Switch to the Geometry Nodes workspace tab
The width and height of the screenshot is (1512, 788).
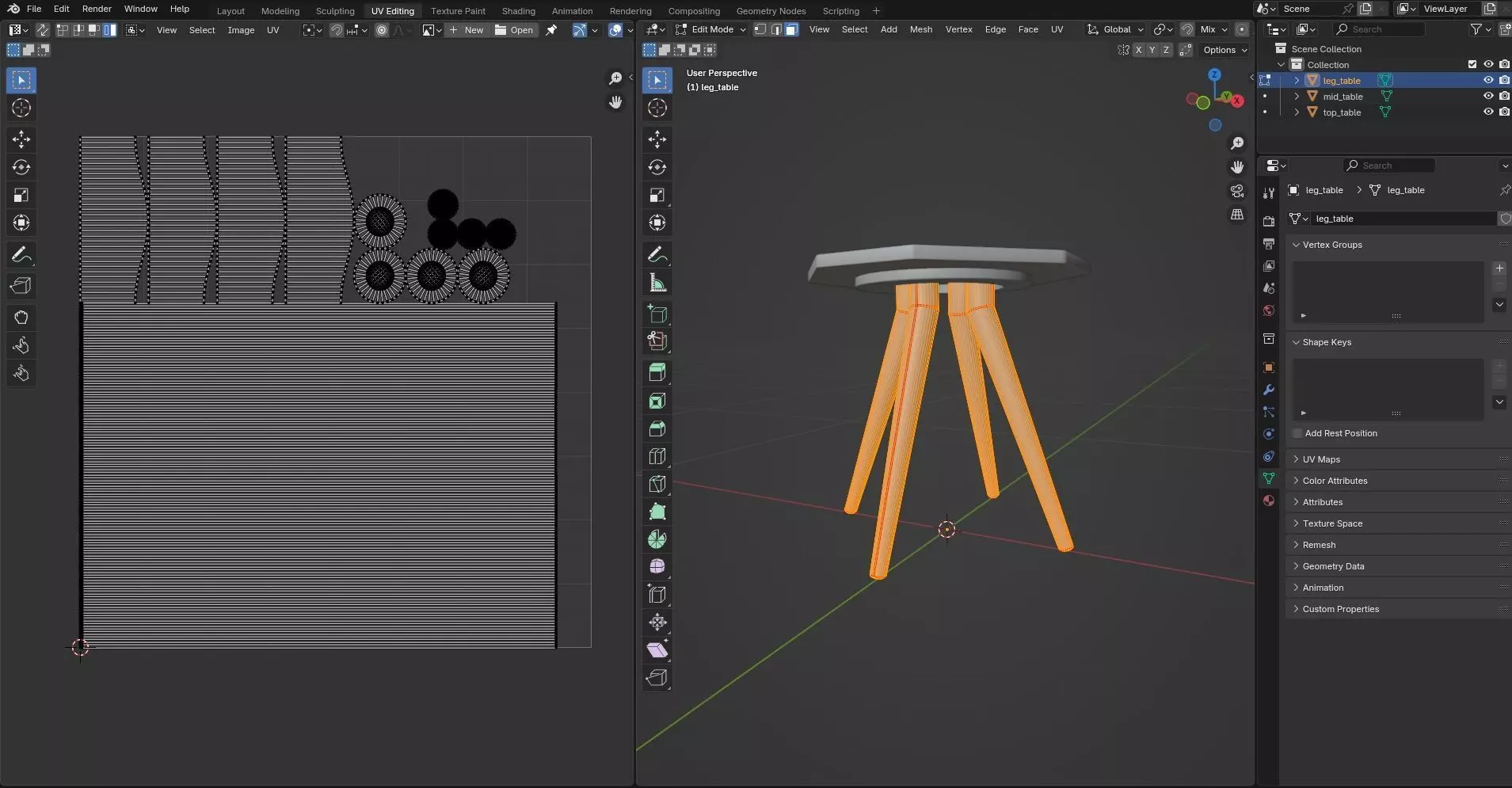[x=771, y=11]
